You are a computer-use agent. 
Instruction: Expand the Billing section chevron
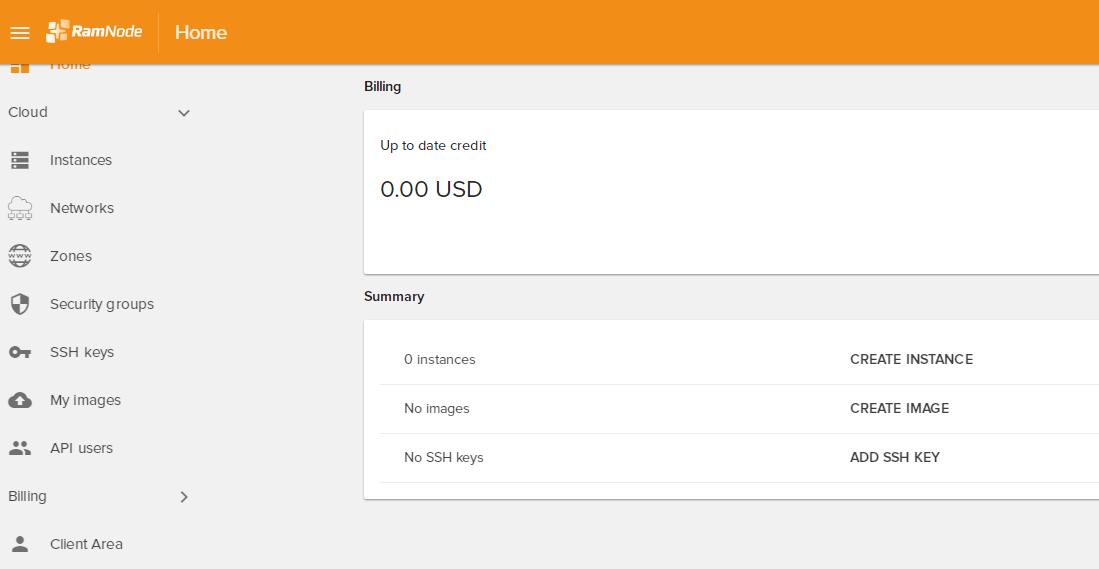[x=184, y=497]
